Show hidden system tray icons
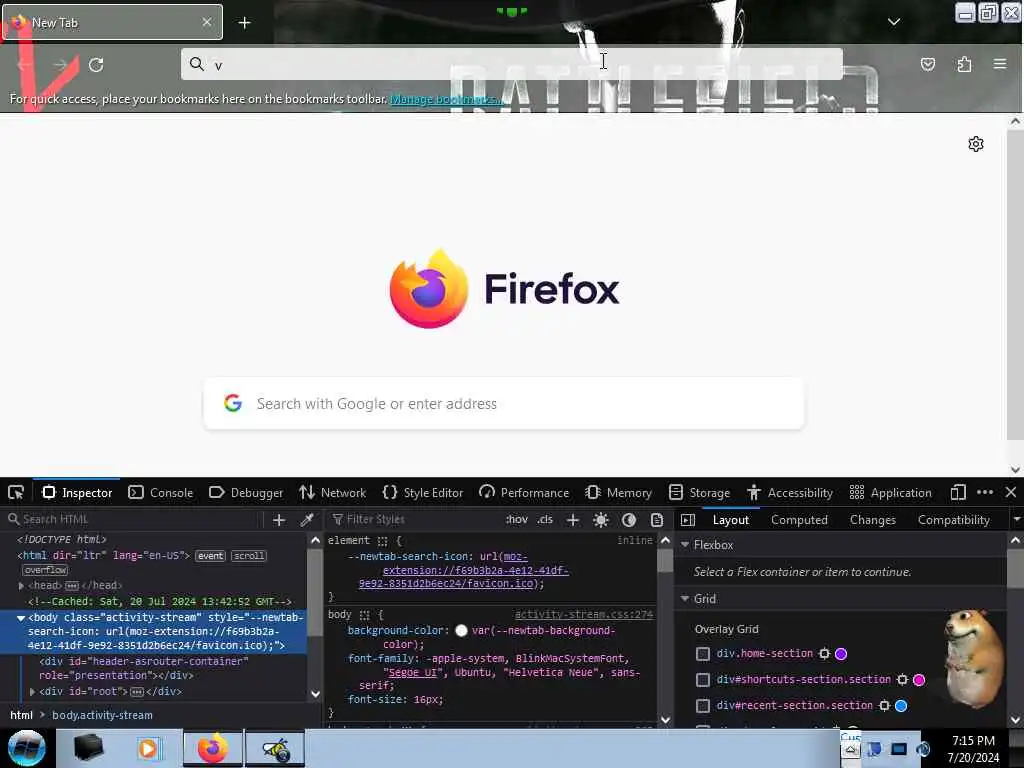The image size is (1024, 768). coord(850,750)
